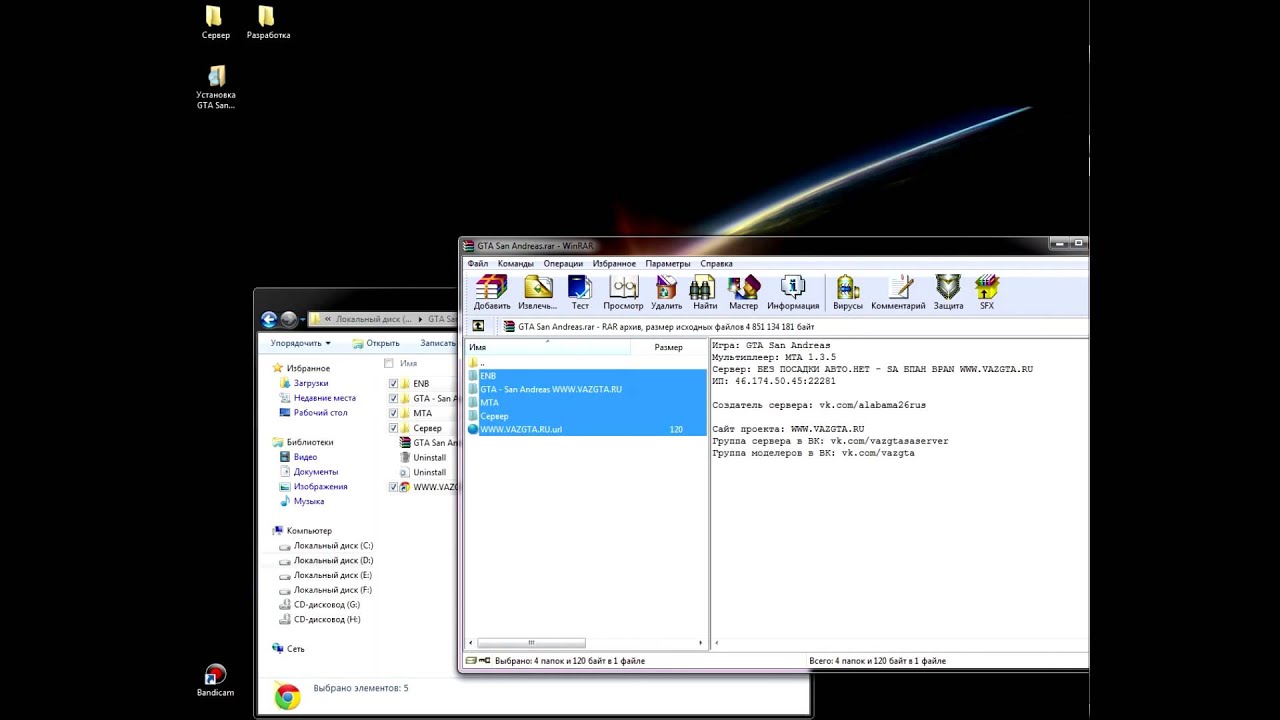
Task: Uncheck the GTA - San folder checkbox
Action: tap(393, 398)
